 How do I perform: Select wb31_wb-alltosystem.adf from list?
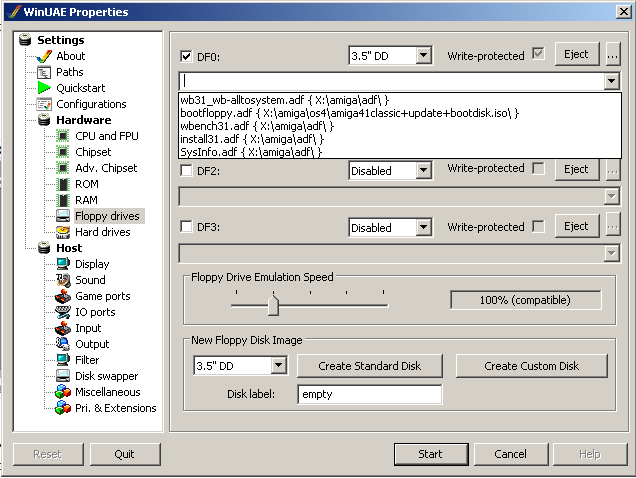[400, 100]
